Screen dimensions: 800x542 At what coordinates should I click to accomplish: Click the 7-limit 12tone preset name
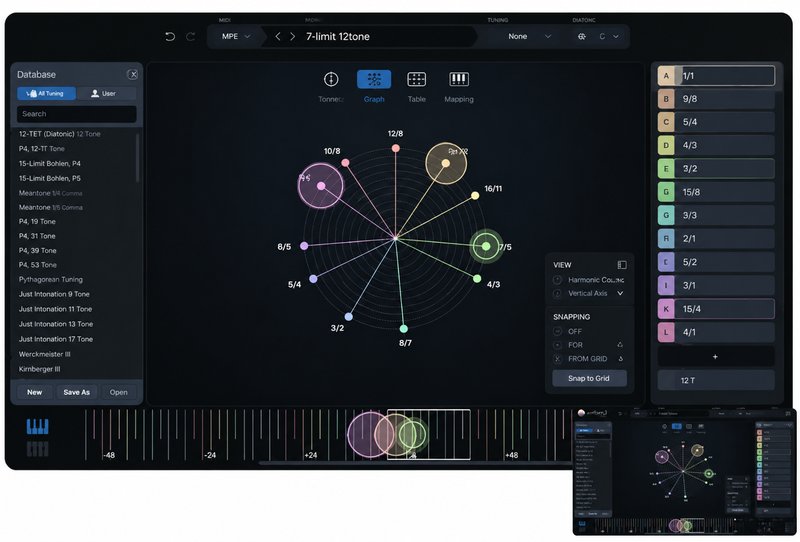click(338, 36)
